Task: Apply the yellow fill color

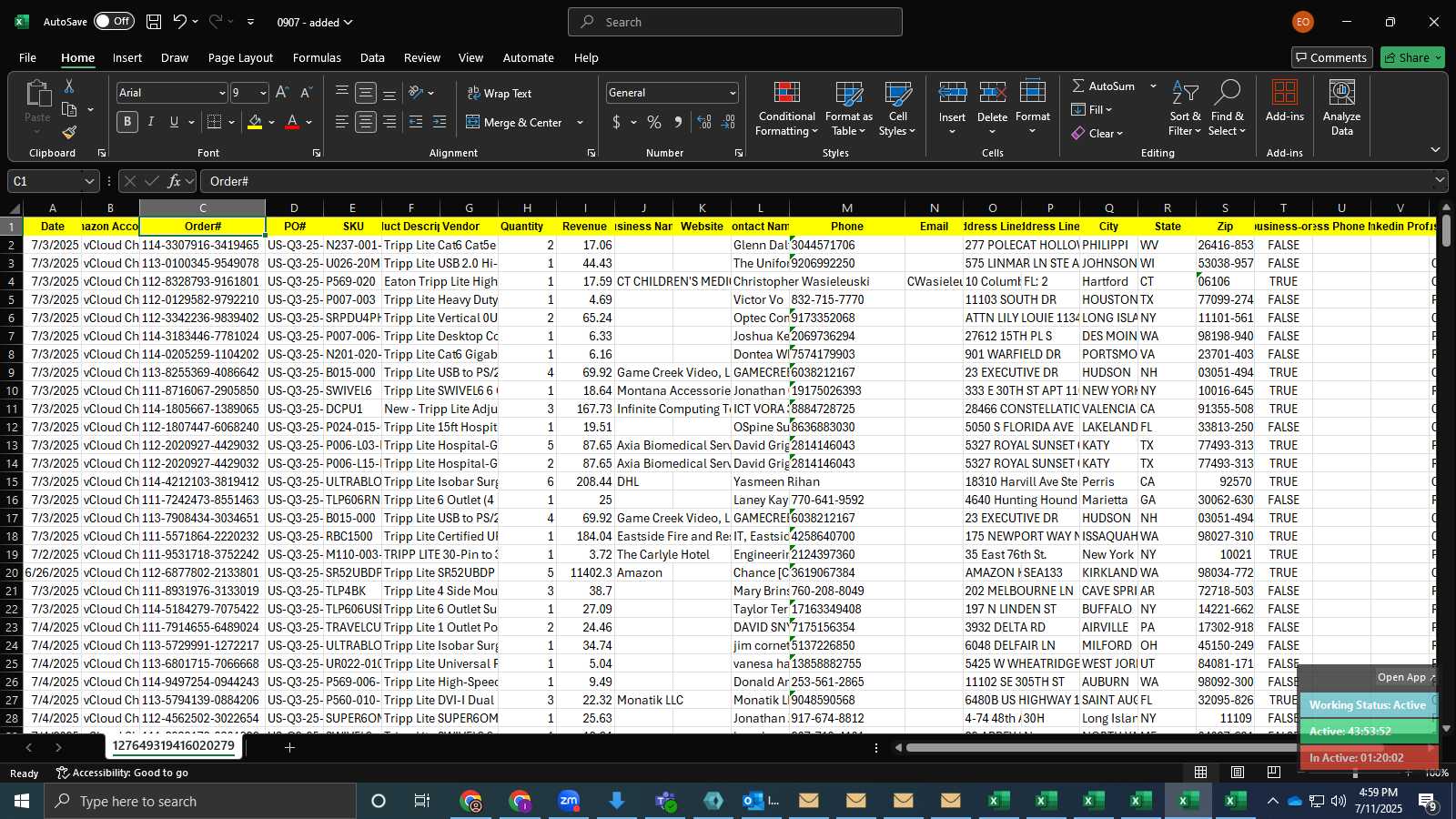Action: [255, 122]
